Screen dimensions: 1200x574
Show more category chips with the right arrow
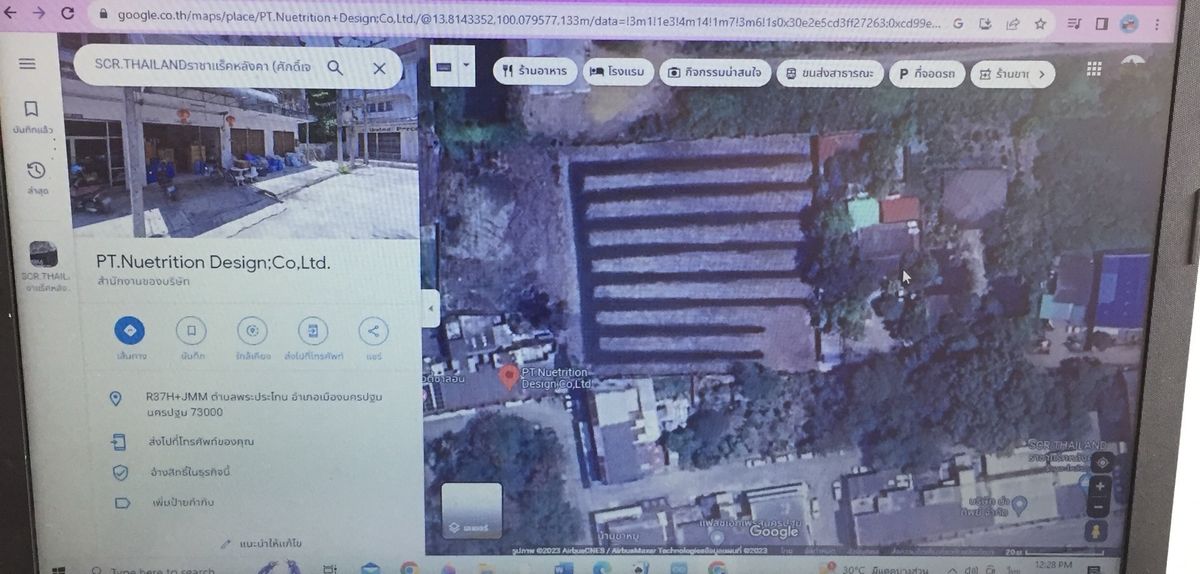pyautogui.click(x=1042, y=74)
